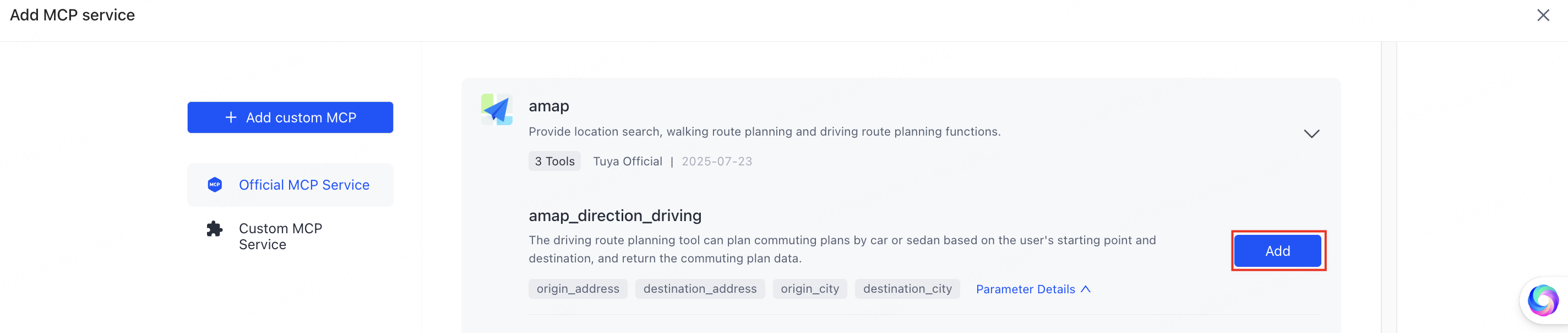Click the Add custom MCP button
The height and width of the screenshot is (333, 1568).
(290, 118)
